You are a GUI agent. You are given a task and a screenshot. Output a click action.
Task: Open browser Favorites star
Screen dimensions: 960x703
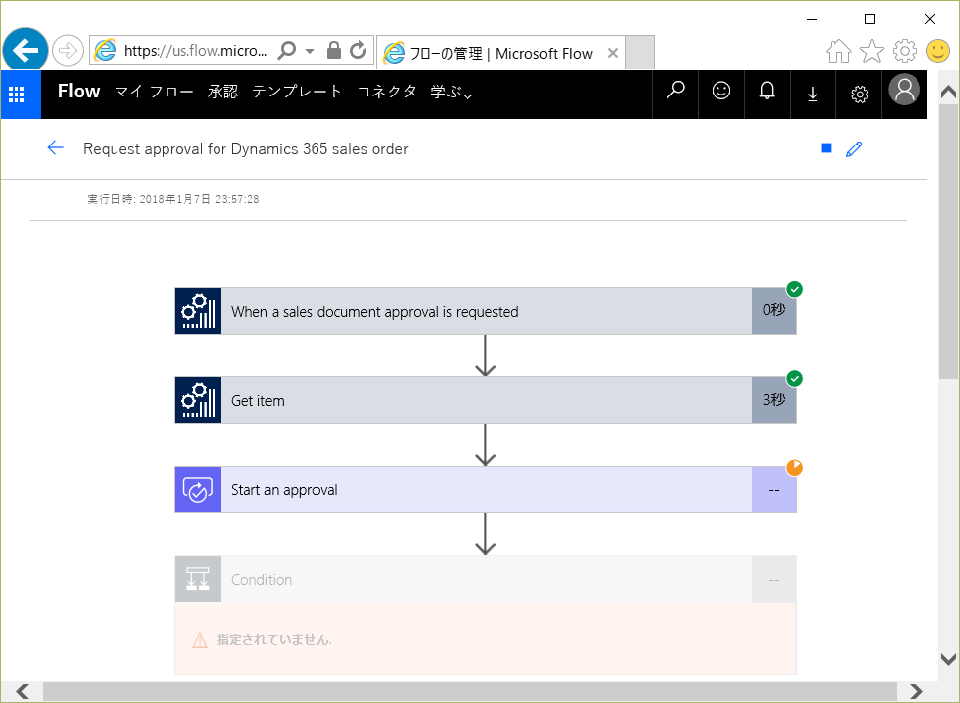[x=872, y=51]
